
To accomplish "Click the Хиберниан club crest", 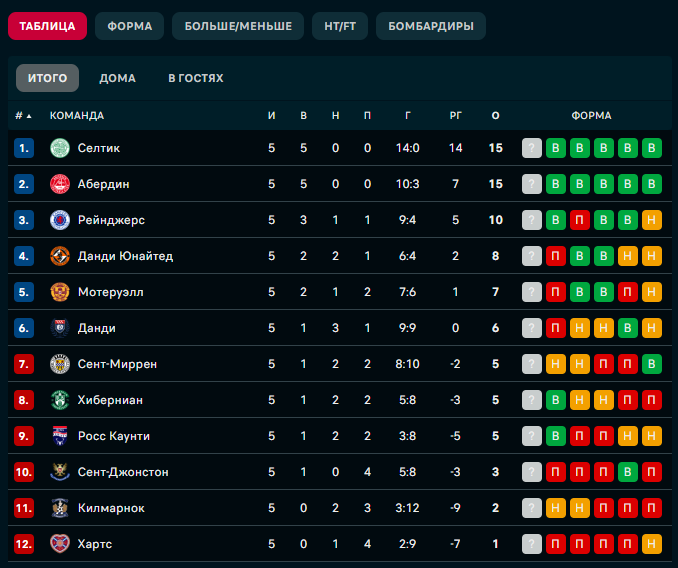I will (x=60, y=400).
